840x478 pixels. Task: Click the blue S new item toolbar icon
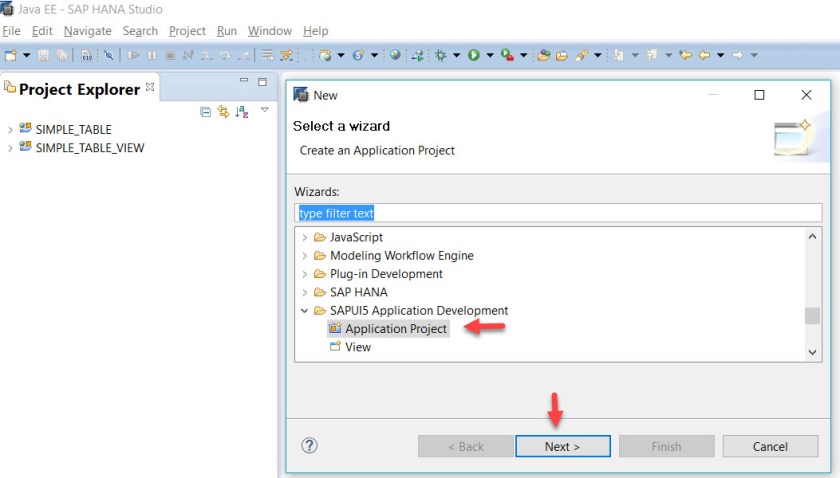coord(358,55)
